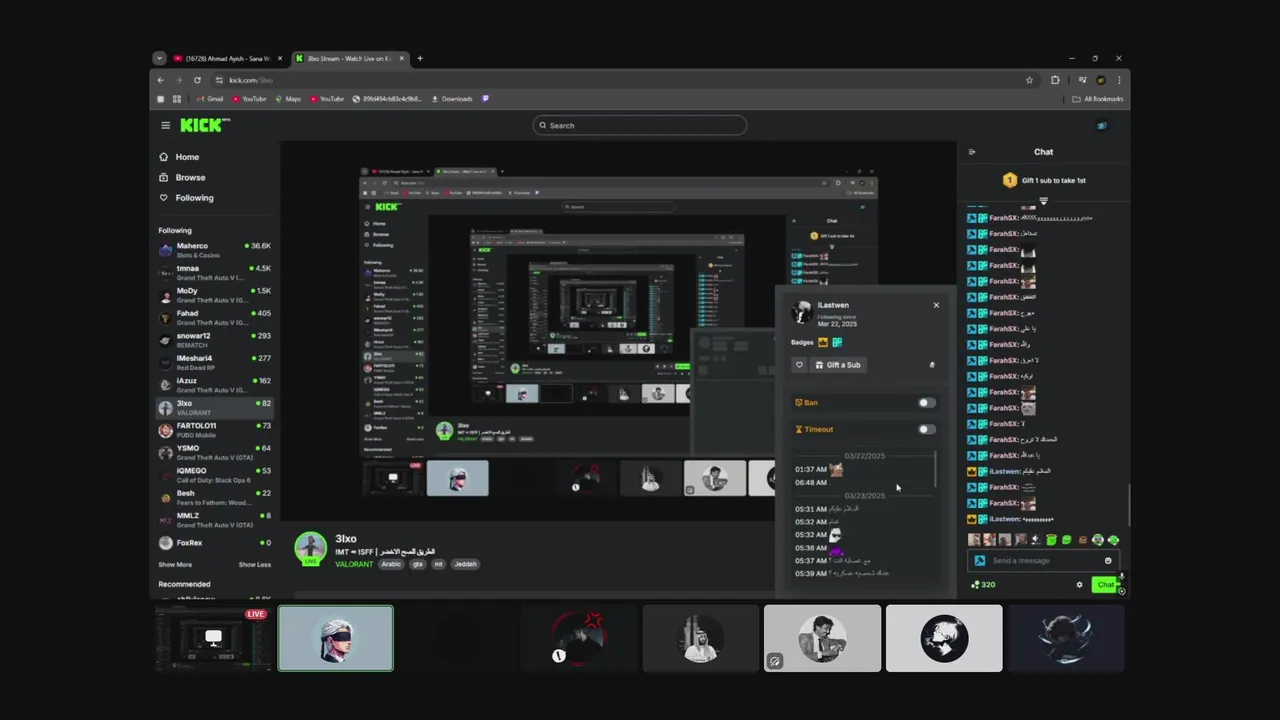This screenshot has width=1280, height=720.
Task: Switch to the 3lxo Stream Kick tab
Action: 350,58
